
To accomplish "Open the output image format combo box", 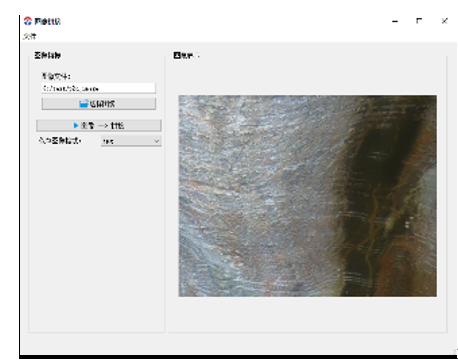I will click(x=131, y=141).
